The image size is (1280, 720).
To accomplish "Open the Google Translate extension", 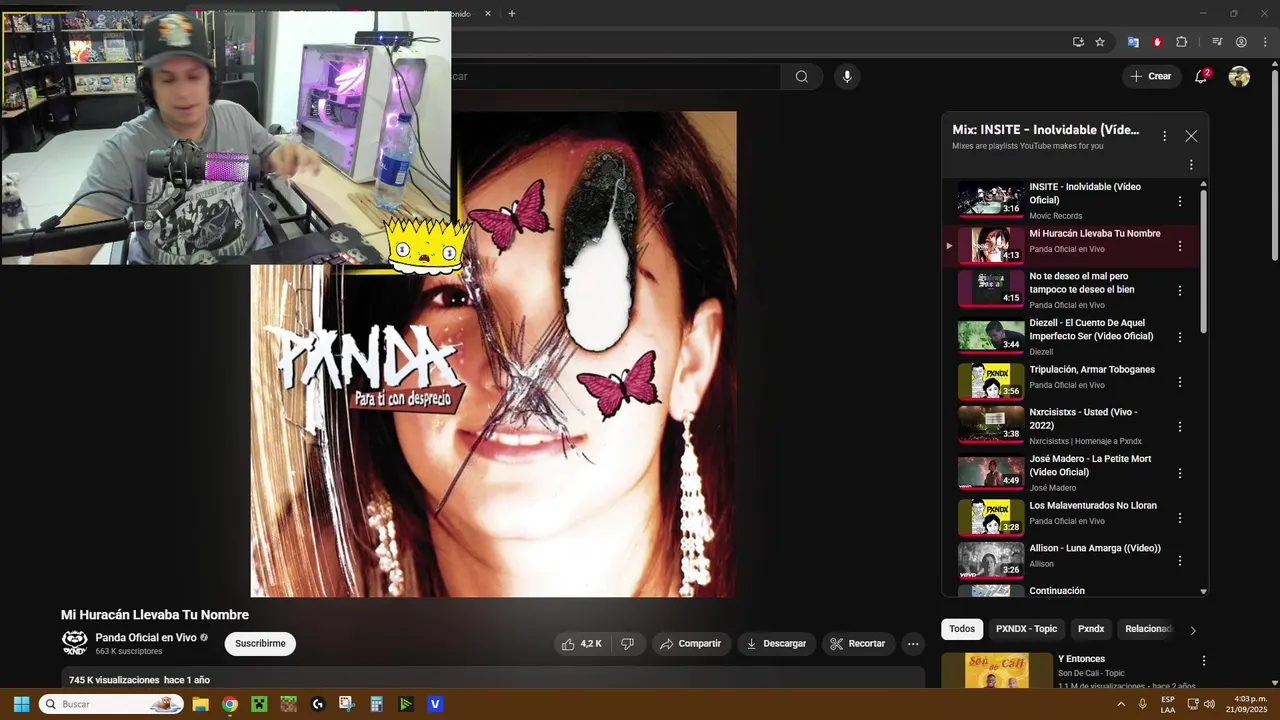I will 1133,42.
